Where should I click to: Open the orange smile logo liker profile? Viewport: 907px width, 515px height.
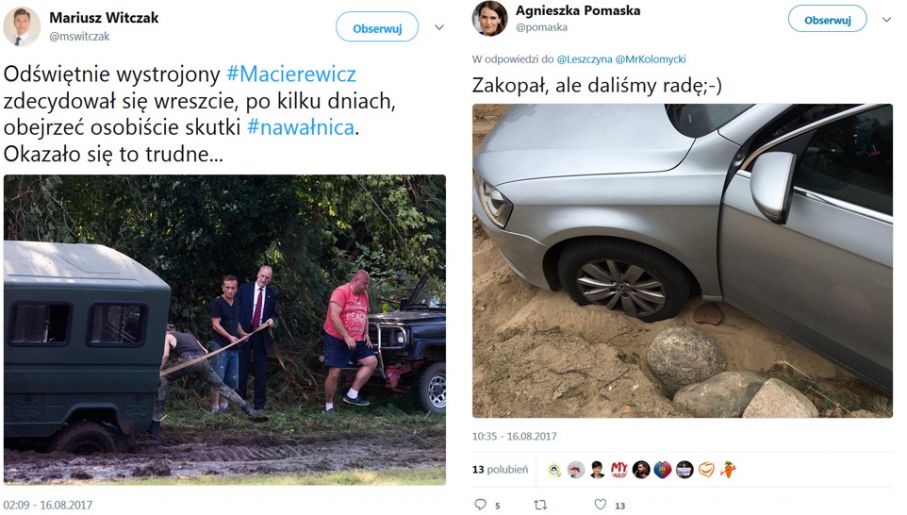click(x=706, y=469)
